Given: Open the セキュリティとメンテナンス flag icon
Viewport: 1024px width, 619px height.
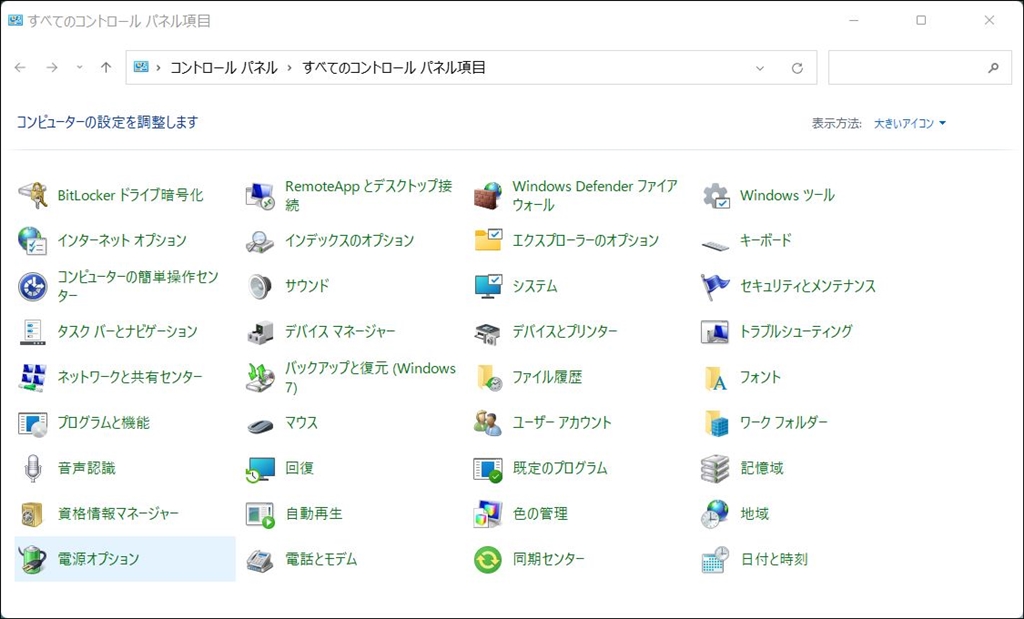Looking at the screenshot, I should [716, 286].
